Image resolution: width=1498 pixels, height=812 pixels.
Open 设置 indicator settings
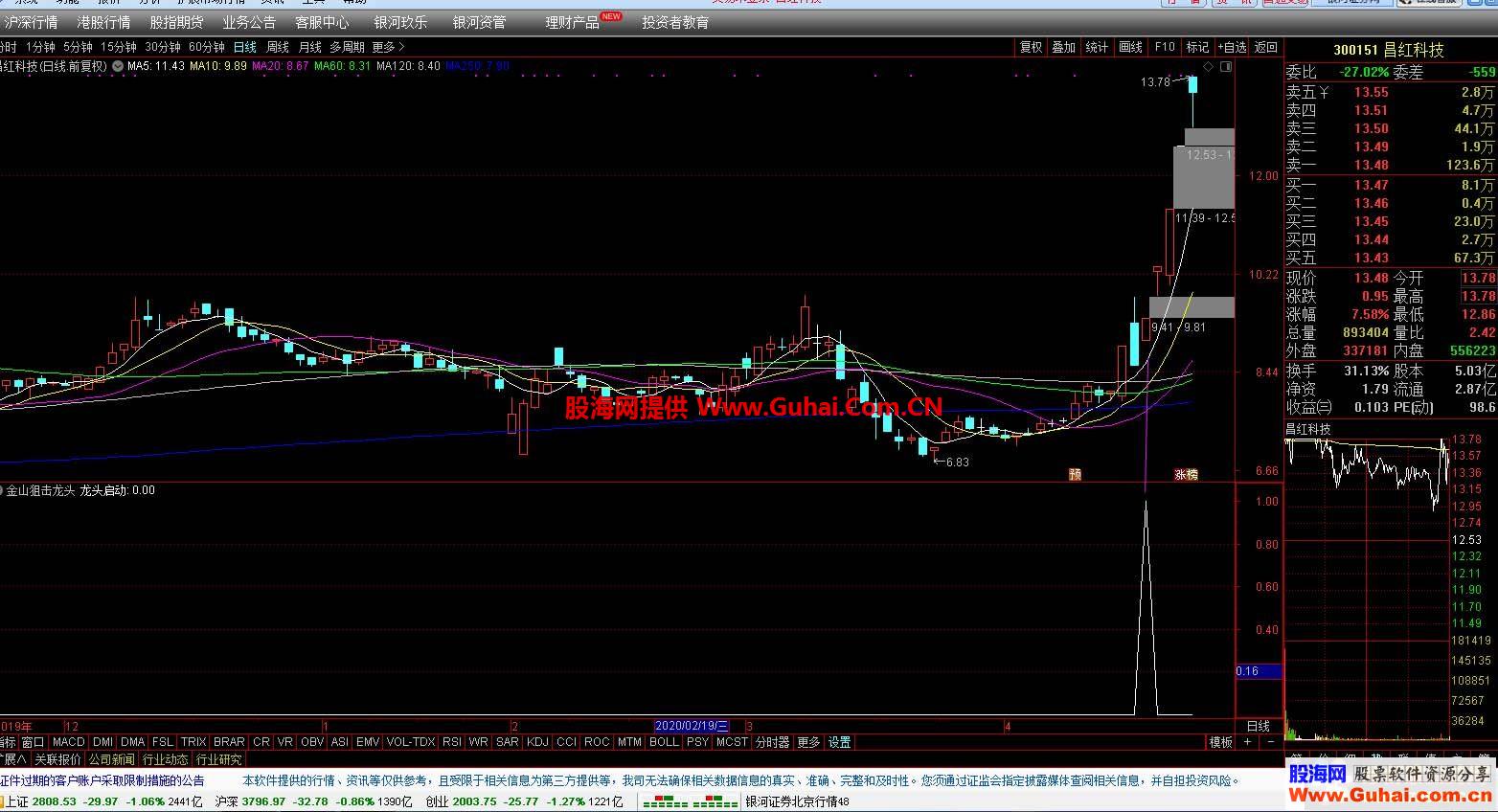click(840, 742)
